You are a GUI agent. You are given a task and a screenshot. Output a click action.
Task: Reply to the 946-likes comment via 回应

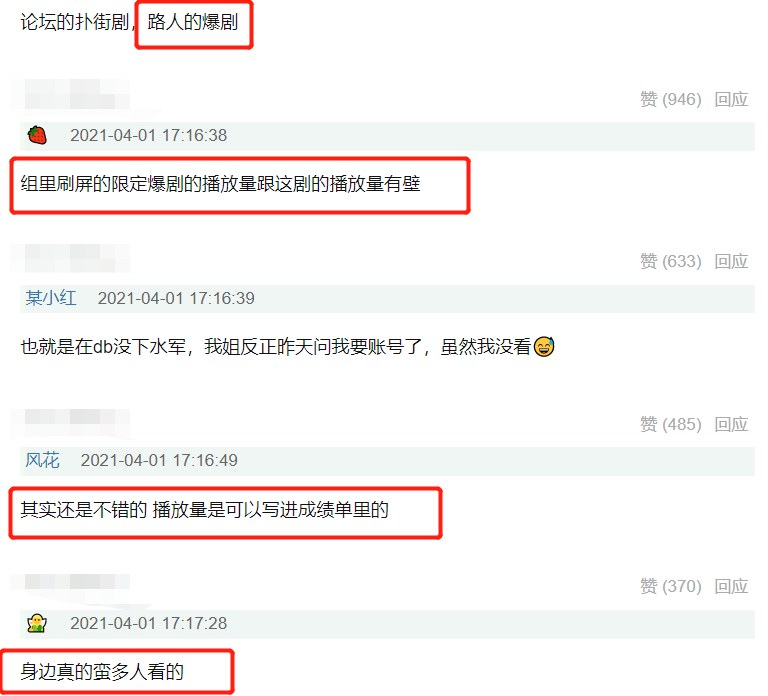731,99
